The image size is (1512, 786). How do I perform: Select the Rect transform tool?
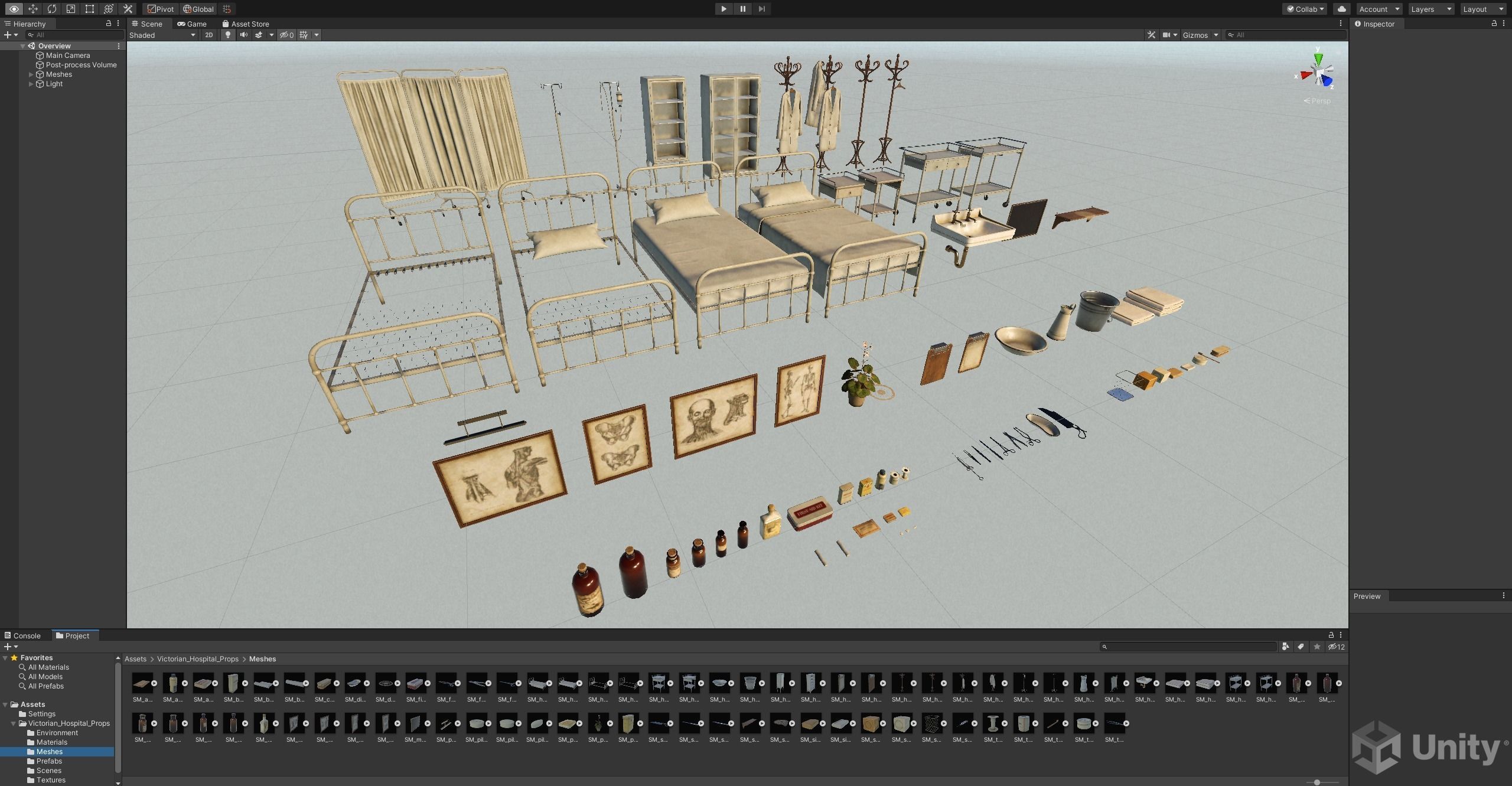[x=90, y=9]
